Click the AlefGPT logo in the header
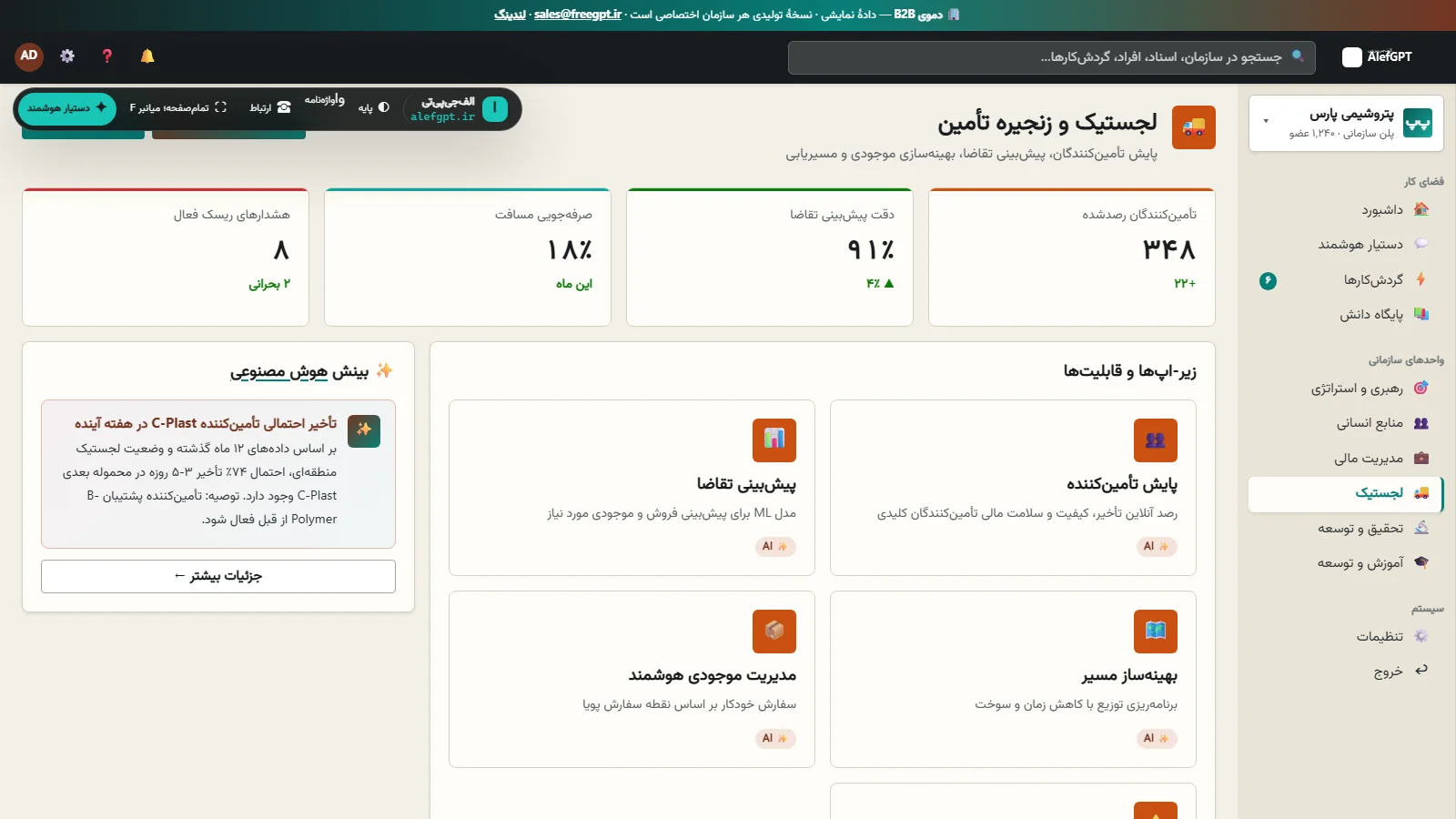 (1378, 56)
